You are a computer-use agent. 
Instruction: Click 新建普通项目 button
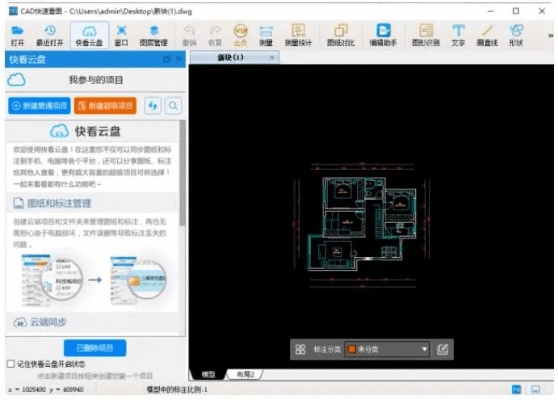click(40, 106)
